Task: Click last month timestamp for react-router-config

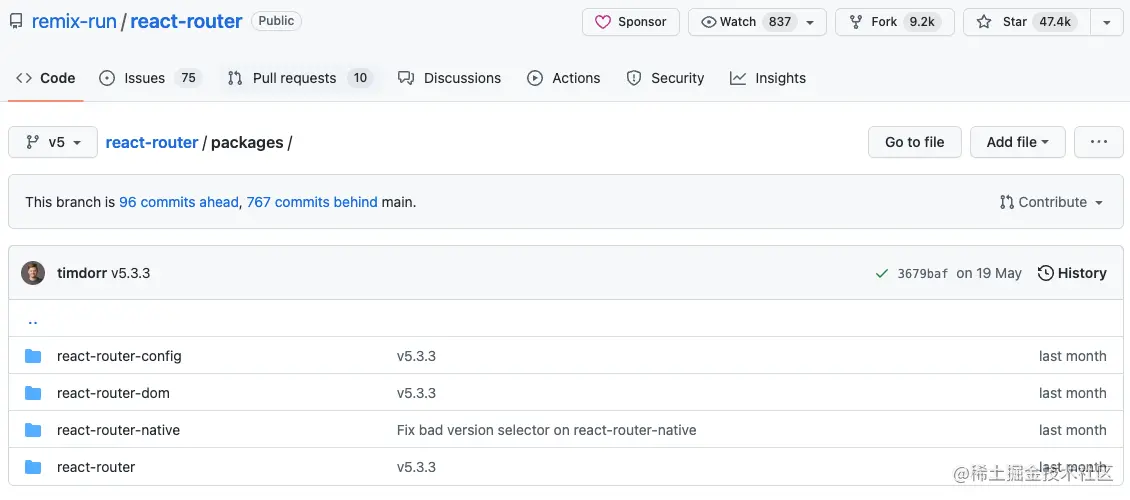Action: [1072, 356]
